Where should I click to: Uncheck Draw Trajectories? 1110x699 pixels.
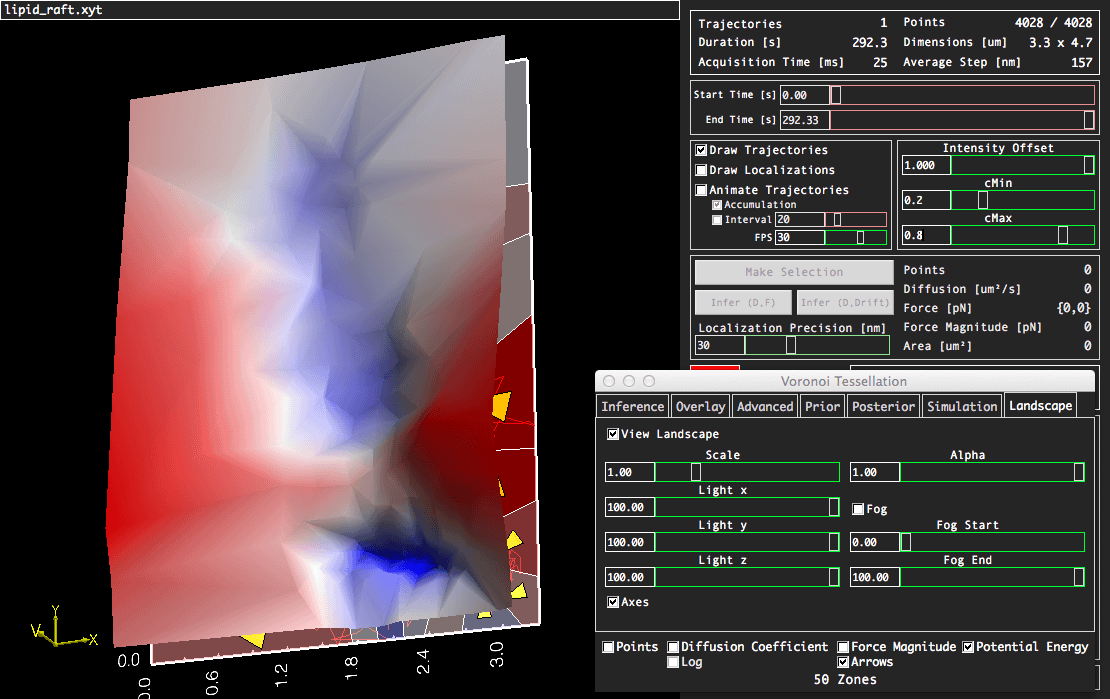pos(702,150)
